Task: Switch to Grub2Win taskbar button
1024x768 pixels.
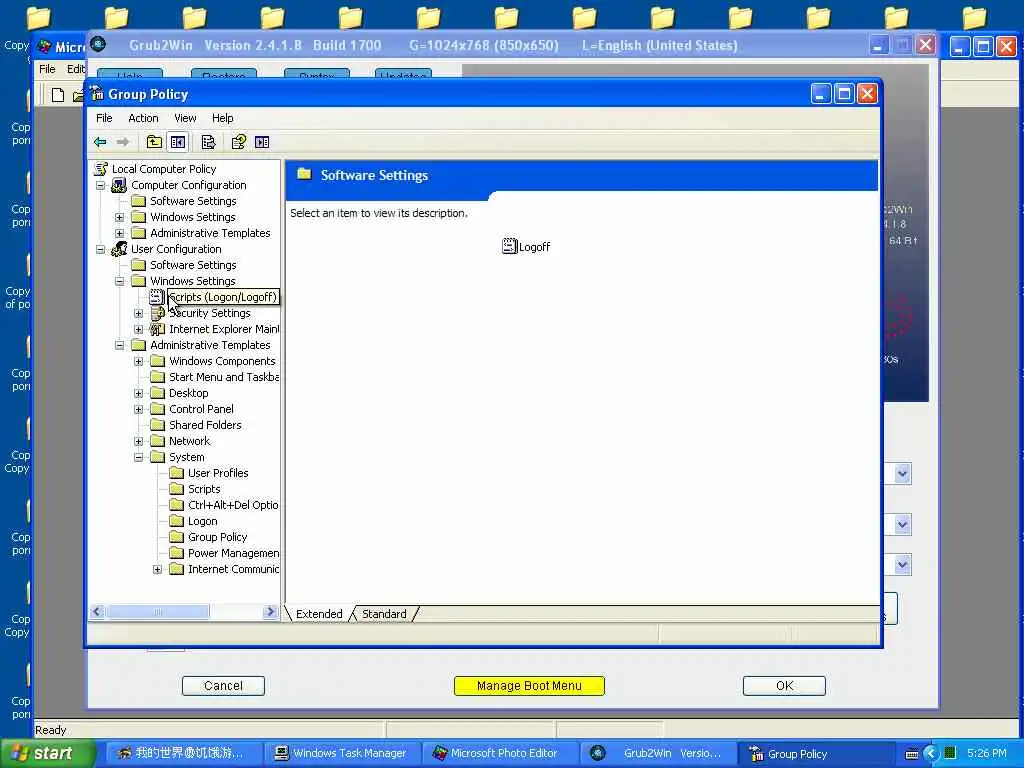Action: click(x=657, y=753)
